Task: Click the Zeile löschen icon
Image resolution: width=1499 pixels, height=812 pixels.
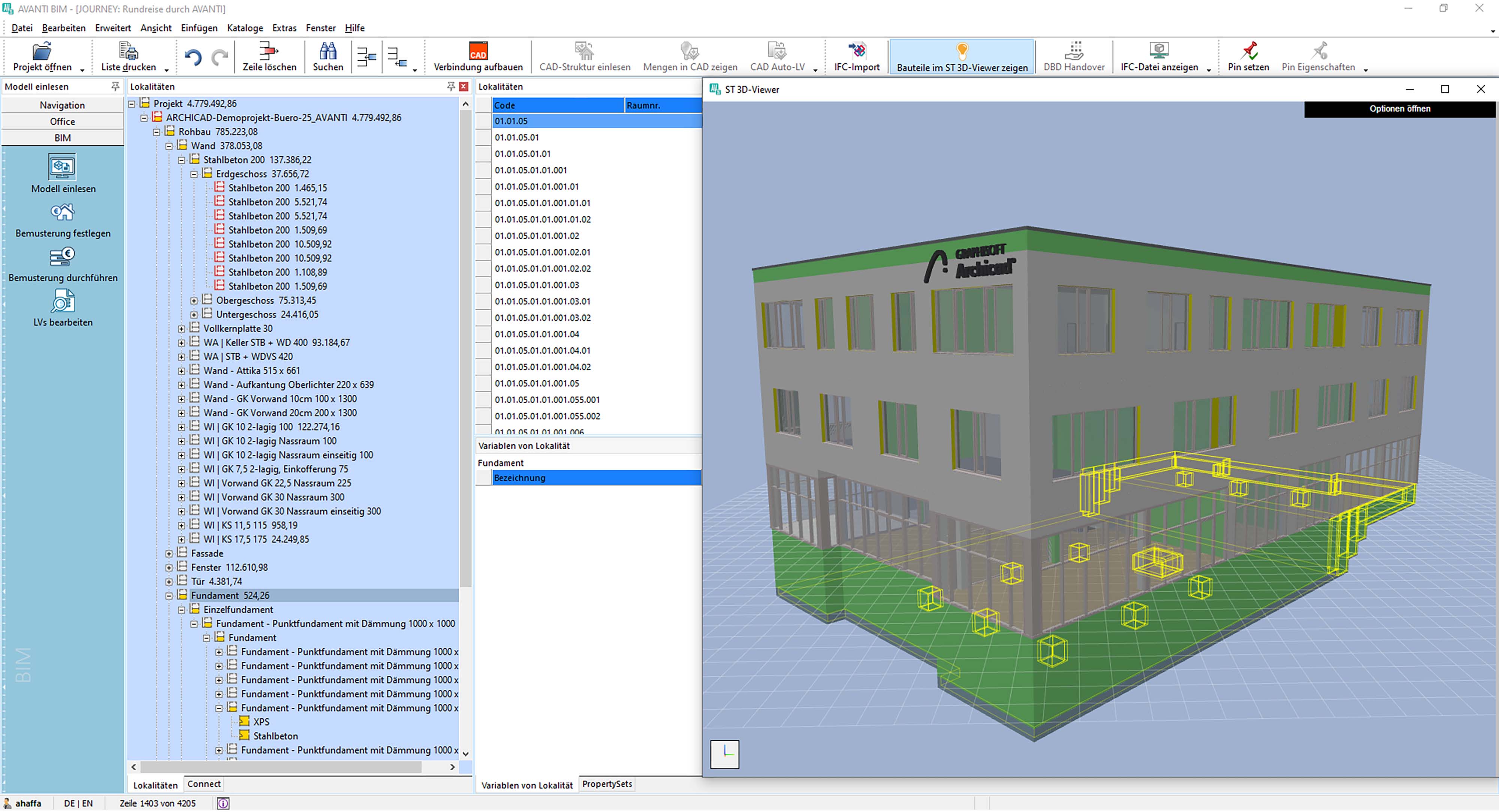Action: click(x=269, y=52)
